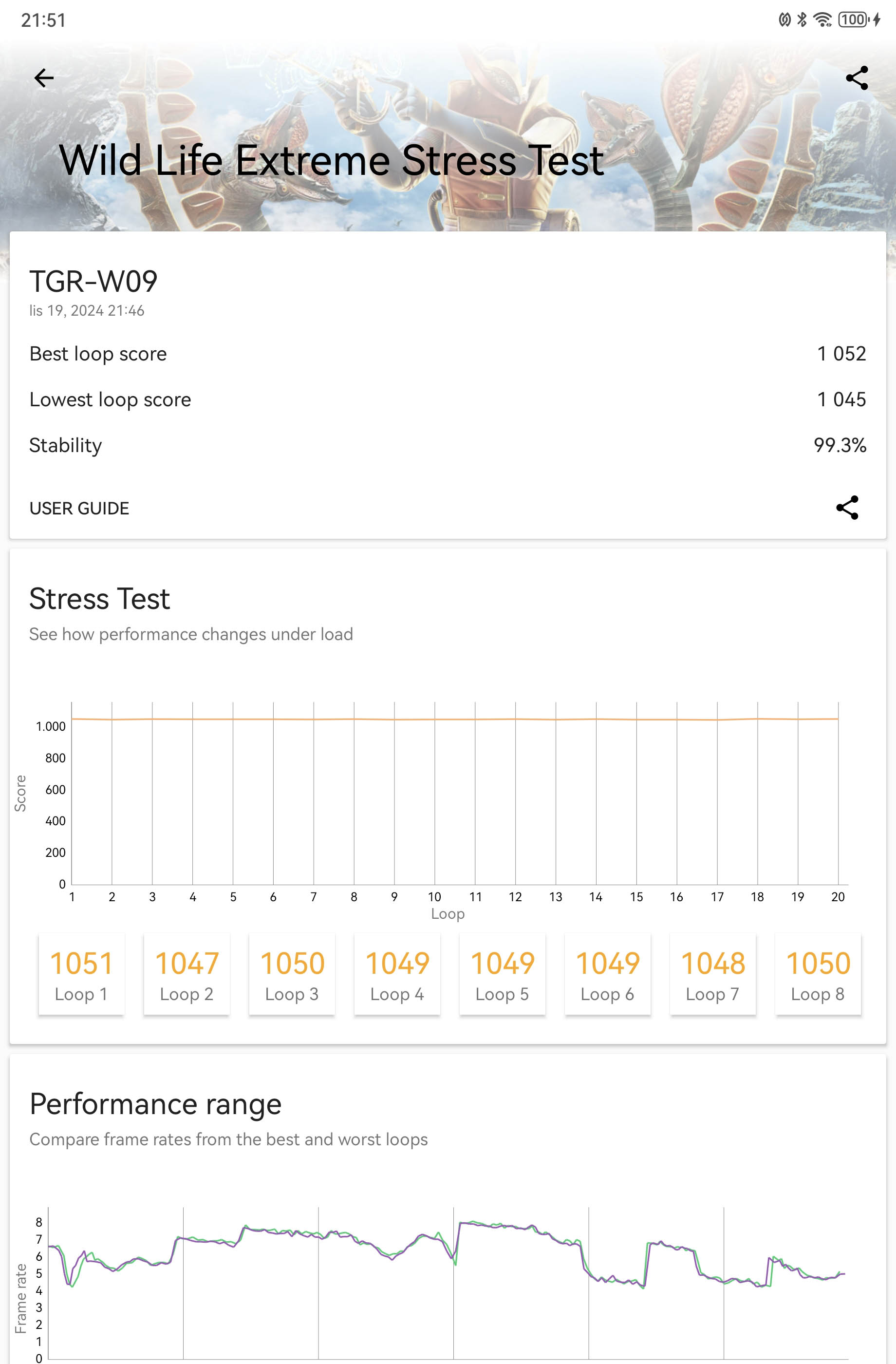Tap the Bluetooth status icon

pyautogui.click(x=802, y=20)
